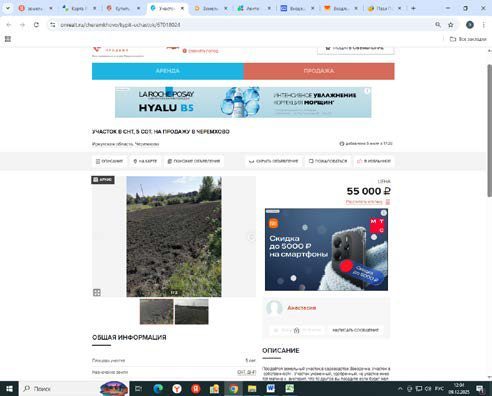Close the MTS smartphone discount ad
492x396 pixels.
click(x=384, y=212)
